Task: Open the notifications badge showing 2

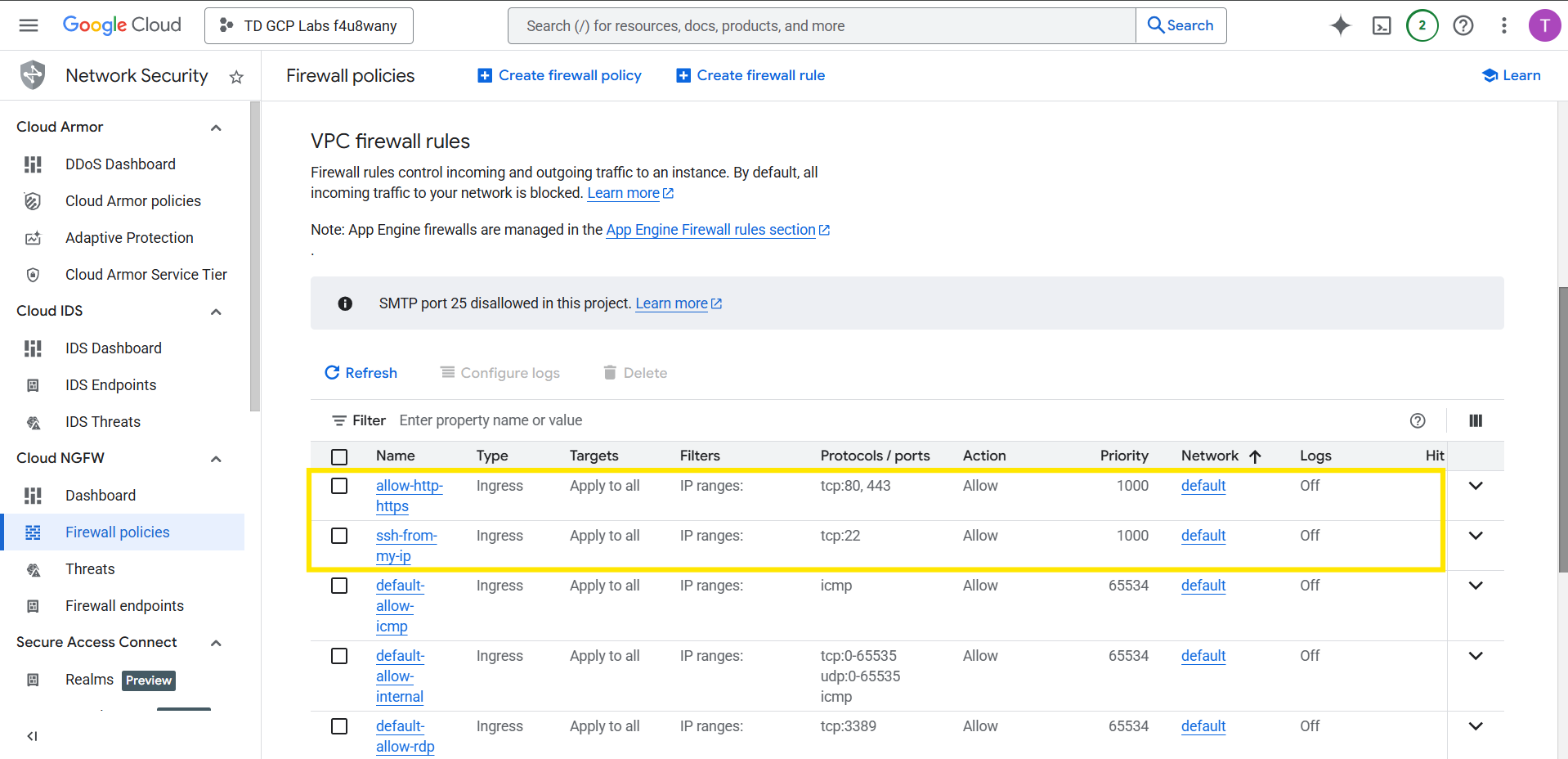Action: pyautogui.click(x=1422, y=25)
